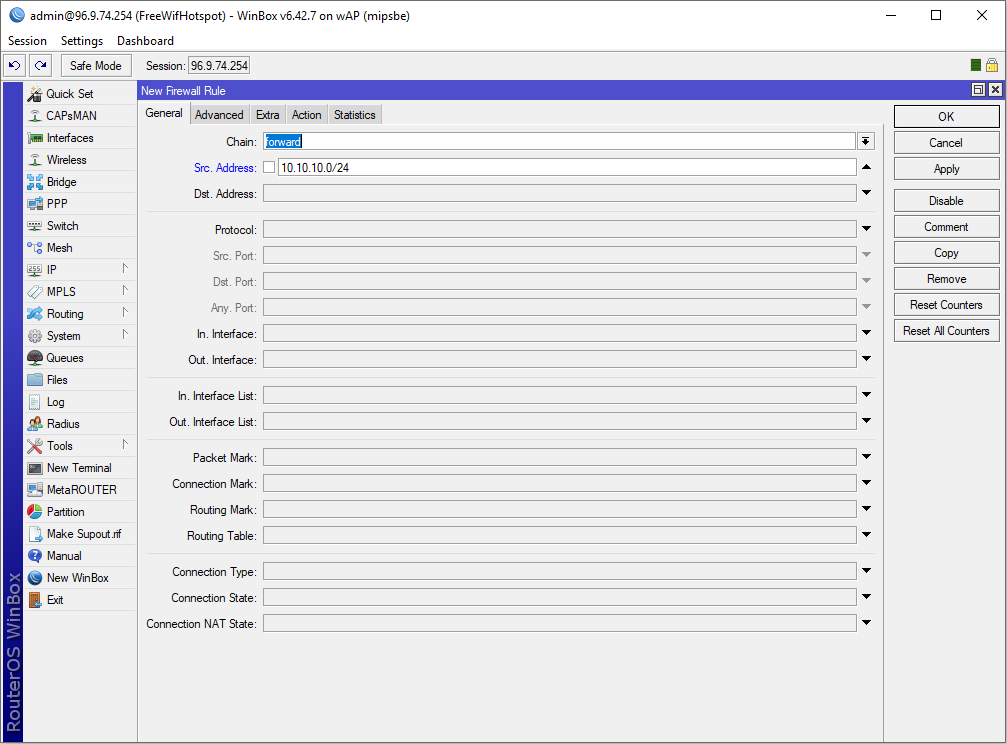The image size is (1007, 744).
Task: Launch New WinBox
Action: (80, 578)
